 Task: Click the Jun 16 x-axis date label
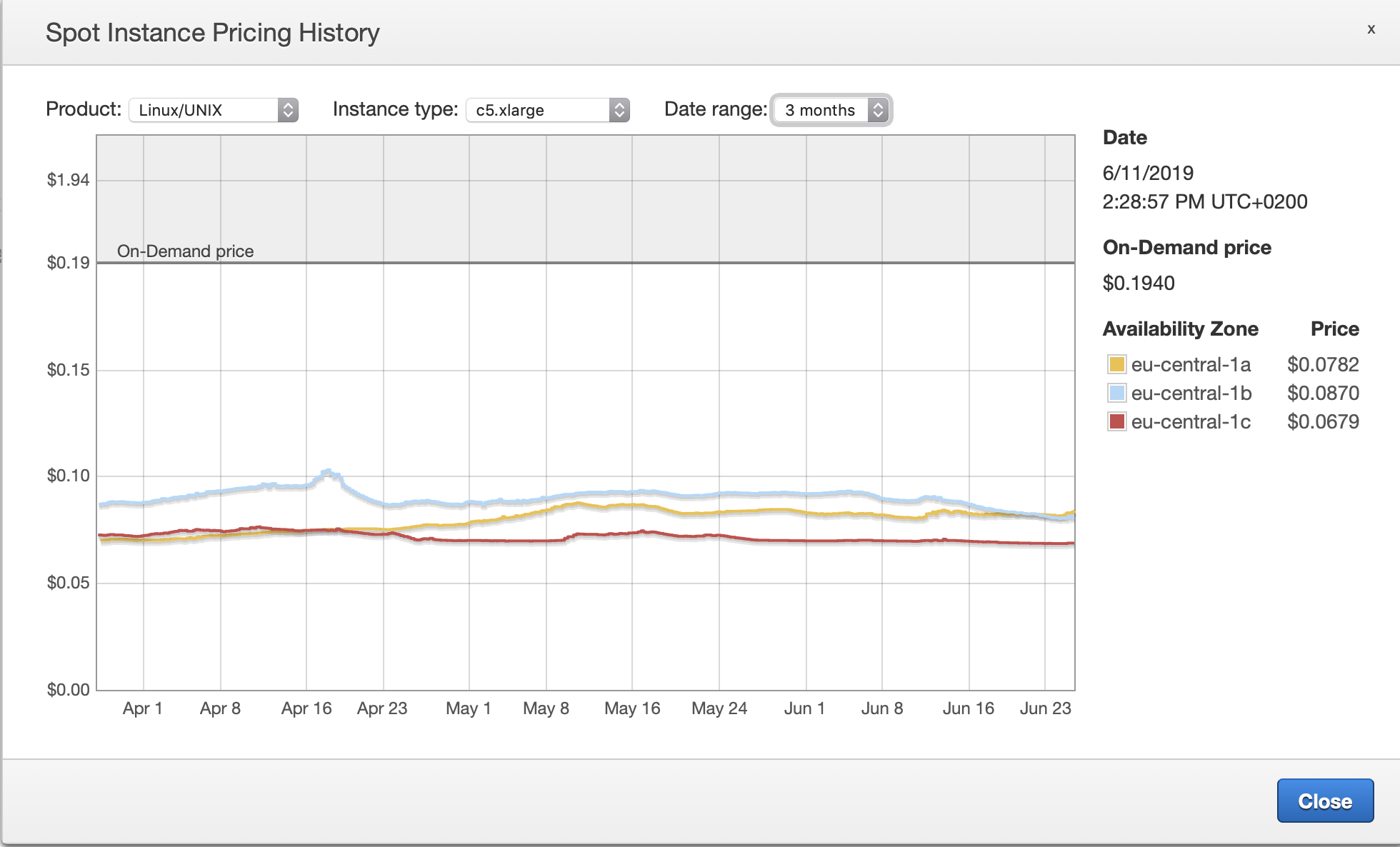968,708
